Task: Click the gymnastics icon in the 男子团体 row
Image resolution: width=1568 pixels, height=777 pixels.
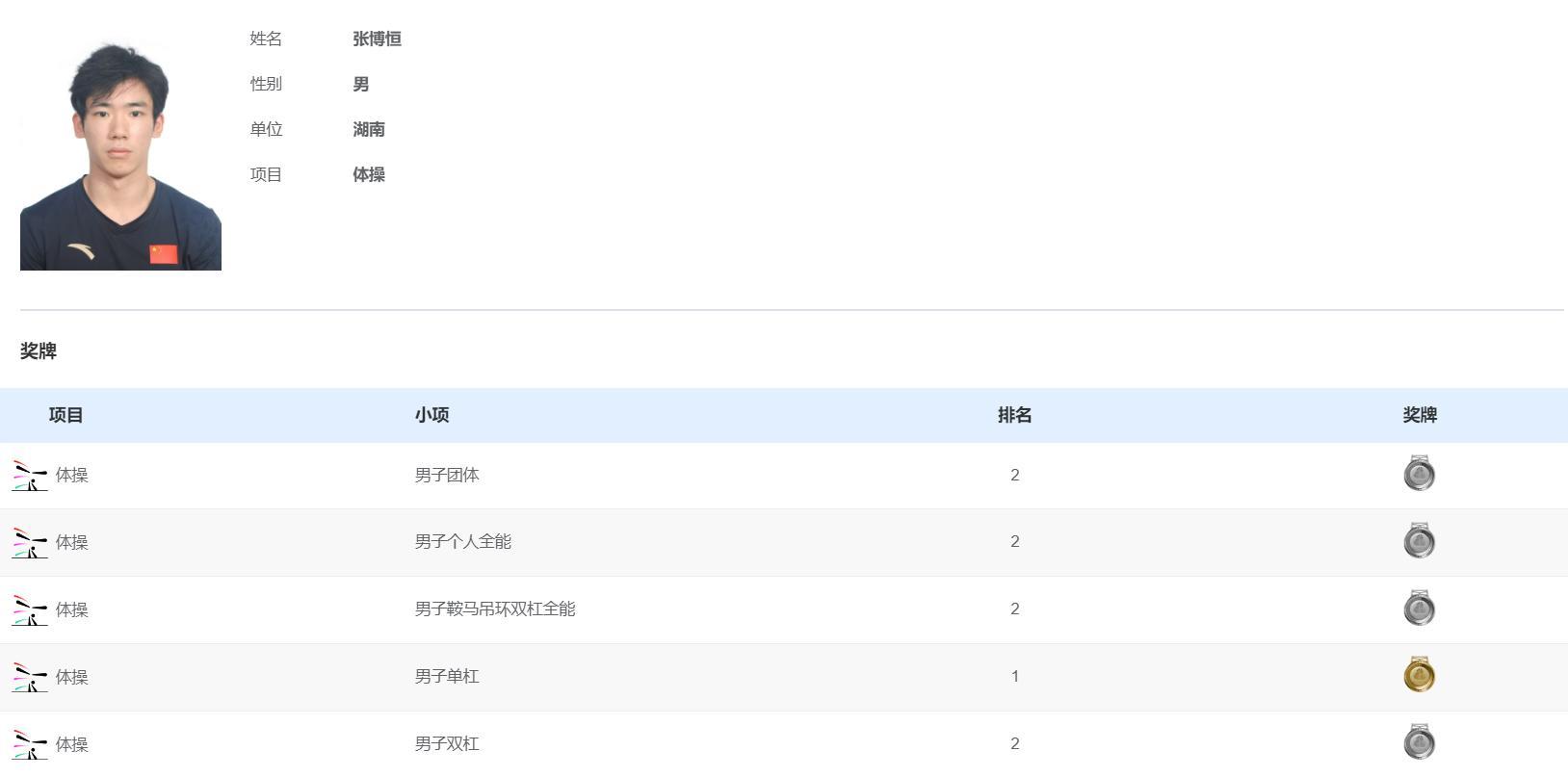Action: (29, 476)
